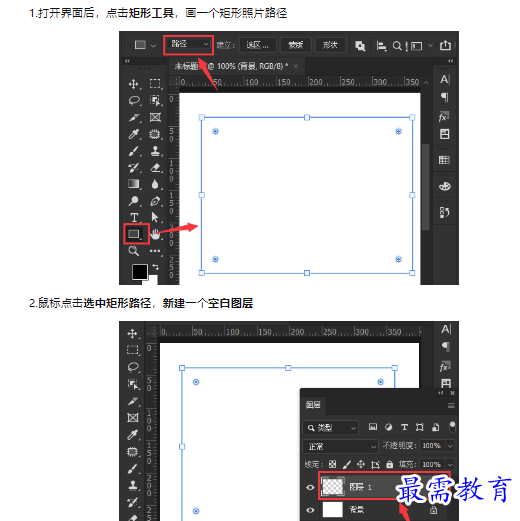Open the 正常 blend mode dropdown
The image size is (520, 521).
pos(341,446)
